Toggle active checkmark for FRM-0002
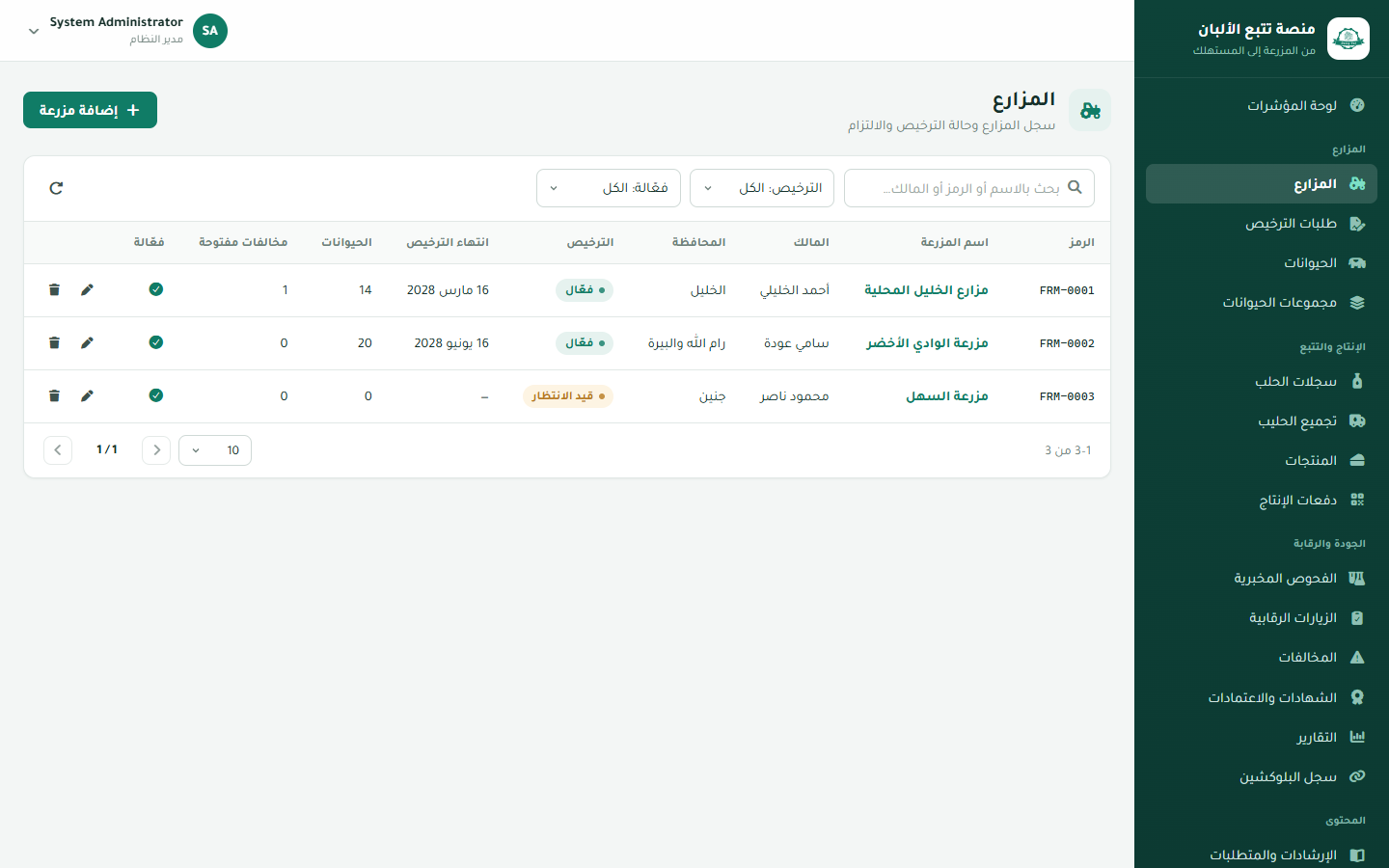The image size is (1389, 868). point(156,342)
